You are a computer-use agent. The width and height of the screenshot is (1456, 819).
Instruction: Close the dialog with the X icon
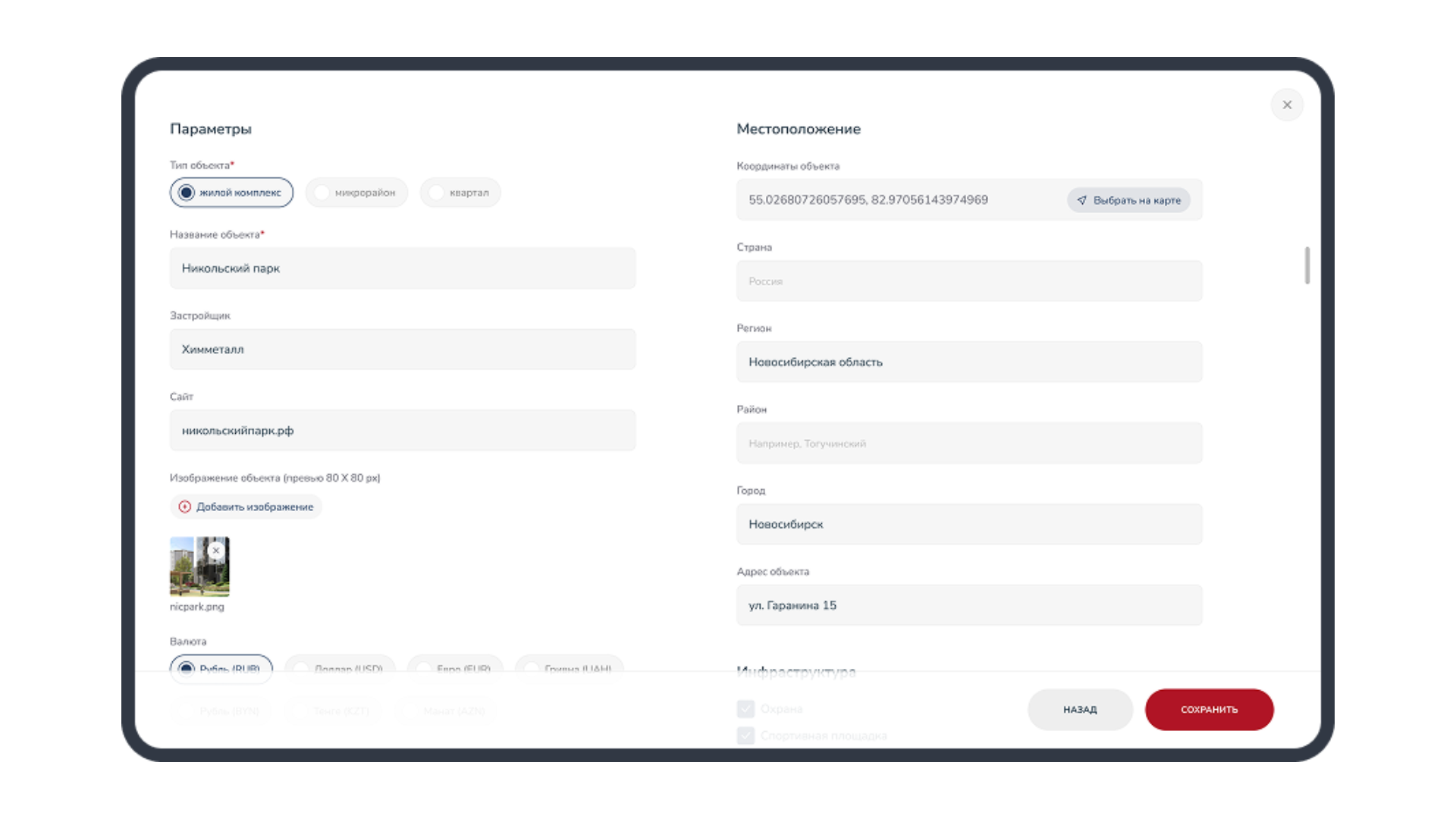point(1287,105)
